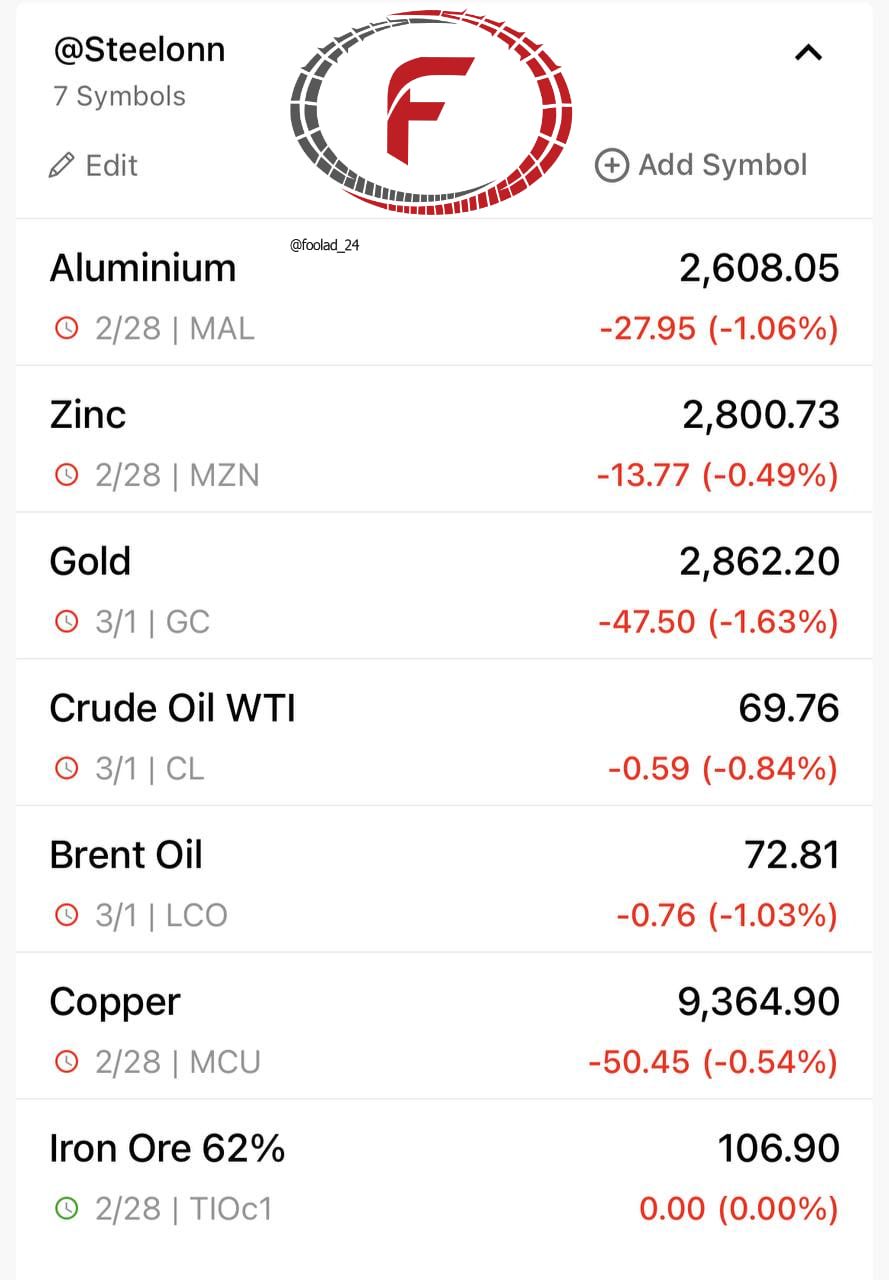Click the Edit text label
Screen dimensions: 889x1280
(x=112, y=165)
